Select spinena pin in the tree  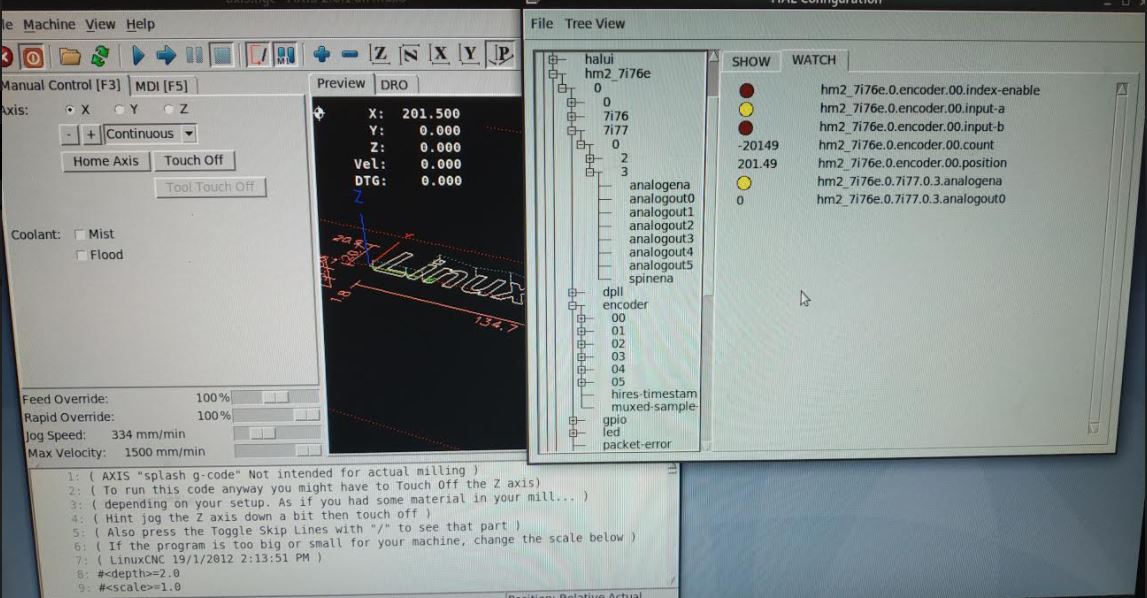coord(650,279)
